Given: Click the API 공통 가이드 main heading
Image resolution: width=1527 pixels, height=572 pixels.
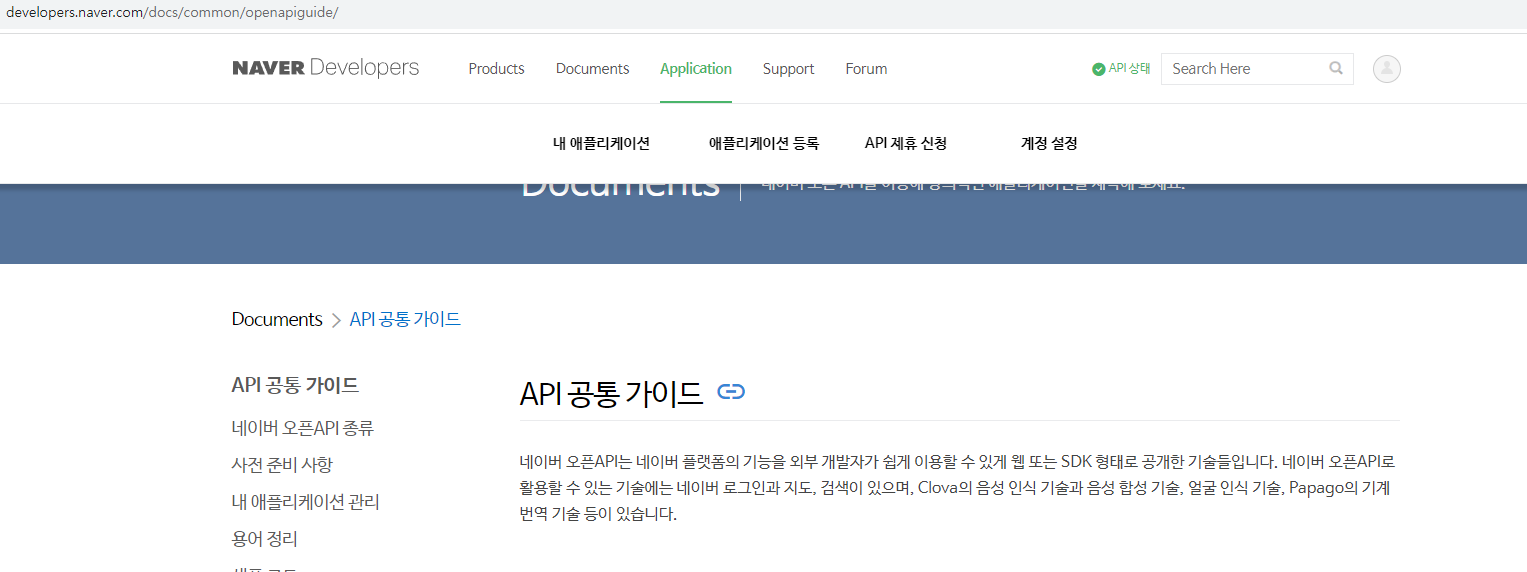Looking at the screenshot, I should 611,393.
